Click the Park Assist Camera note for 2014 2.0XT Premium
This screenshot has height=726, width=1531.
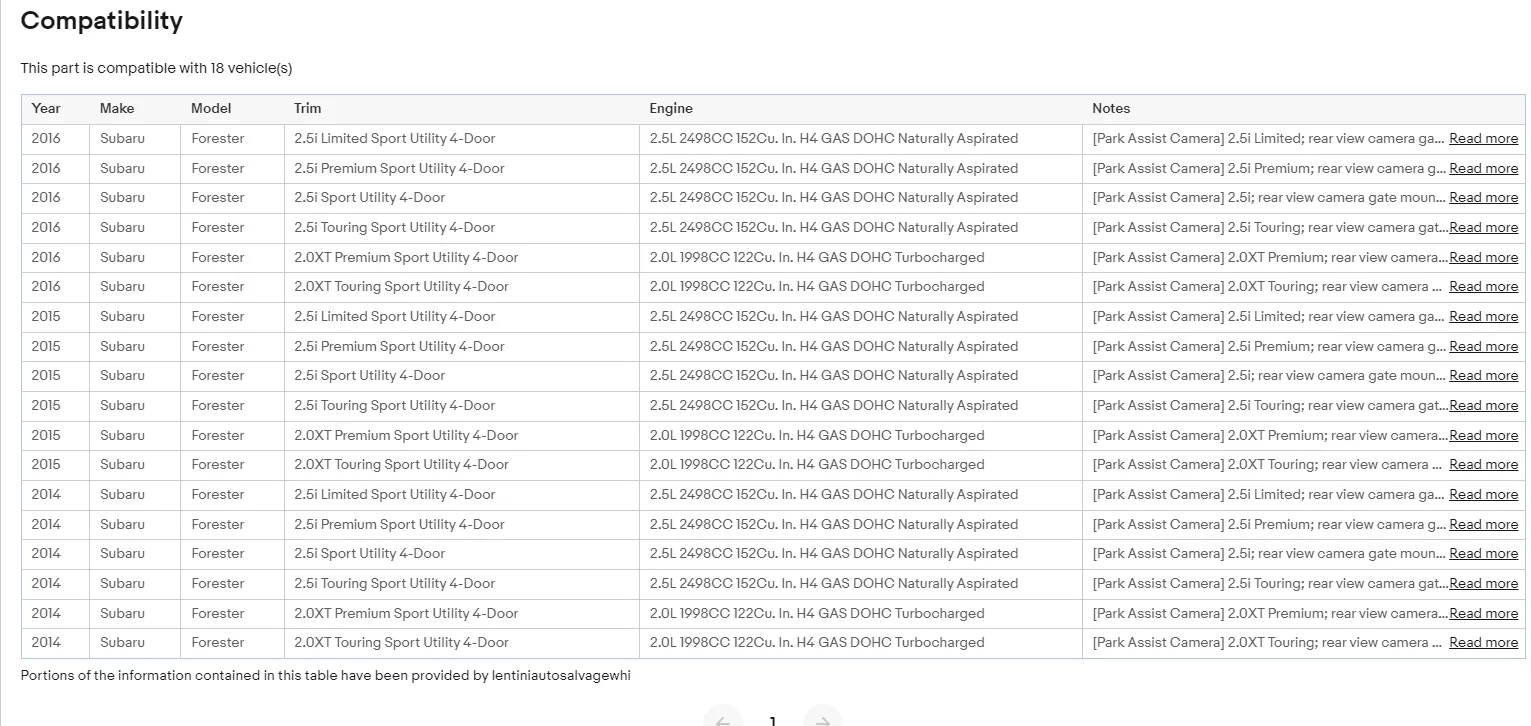[x=1270, y=614]
